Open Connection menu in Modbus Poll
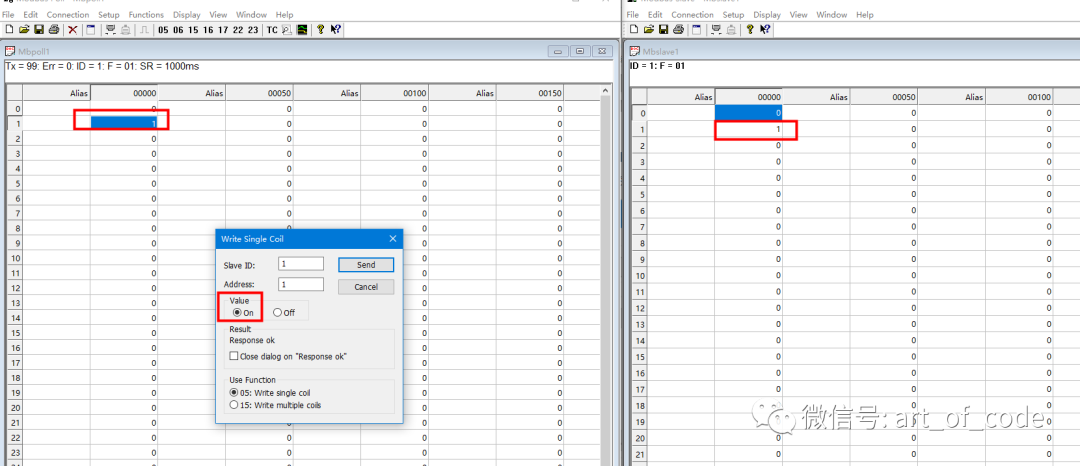 (68, 14)
